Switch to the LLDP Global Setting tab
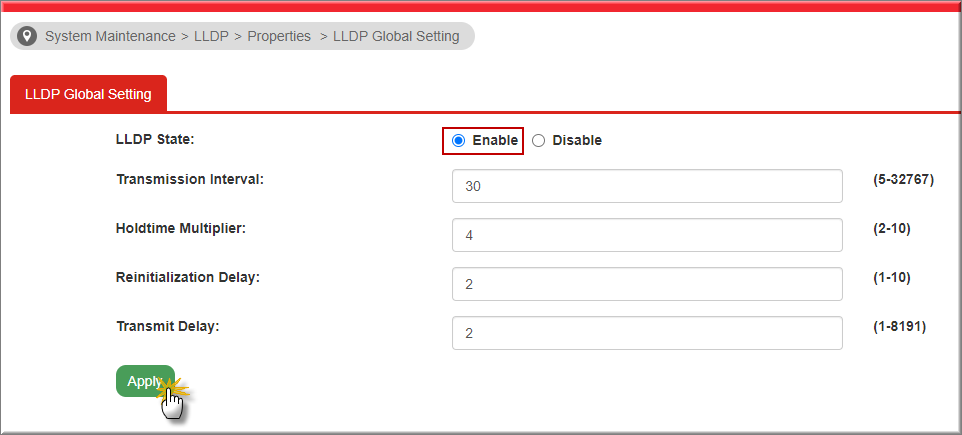The image size is (962, 435). click(x=88, y=94)
